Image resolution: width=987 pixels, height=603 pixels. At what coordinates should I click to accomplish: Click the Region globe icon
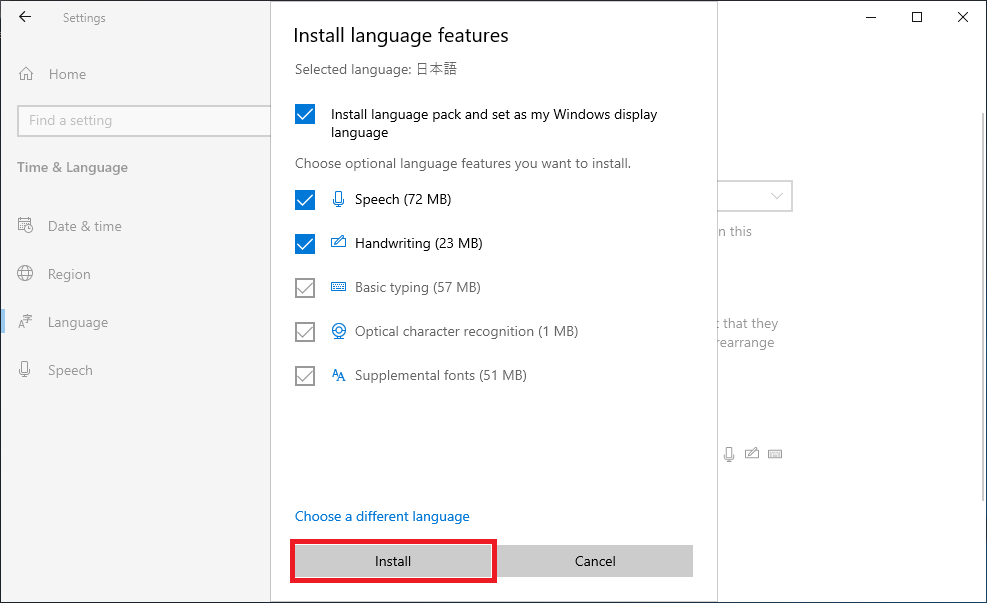point(25,273)
